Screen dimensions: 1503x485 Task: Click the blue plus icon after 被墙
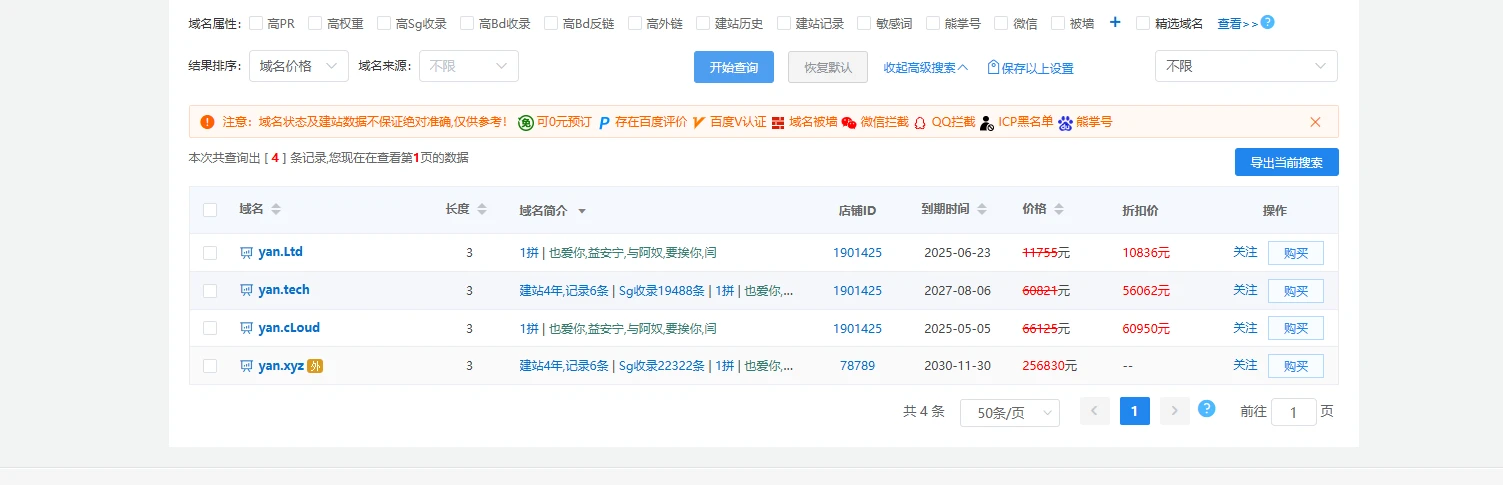[1115, 23]
